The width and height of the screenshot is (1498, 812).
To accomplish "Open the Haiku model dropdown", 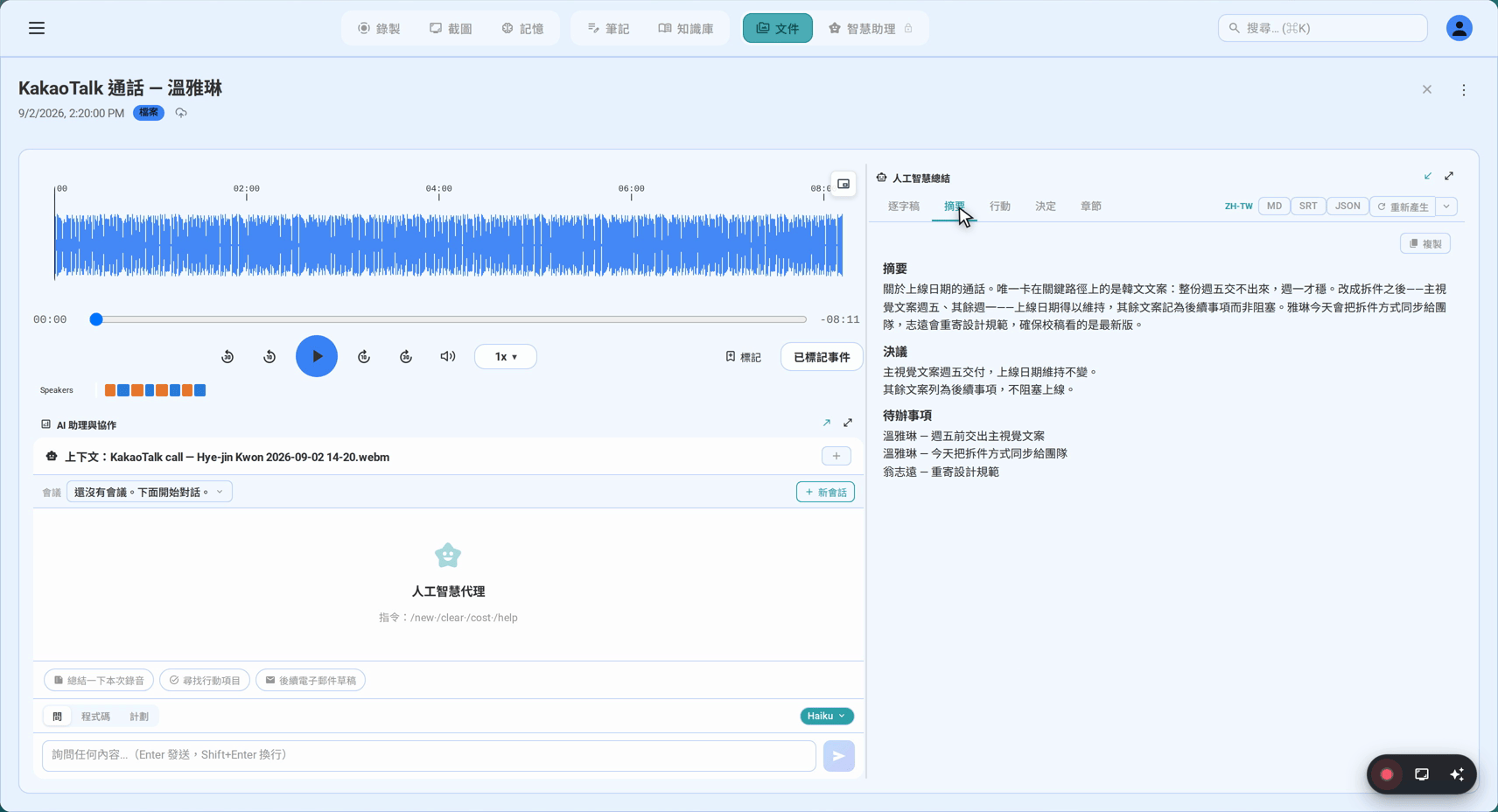I will [827, 716].
